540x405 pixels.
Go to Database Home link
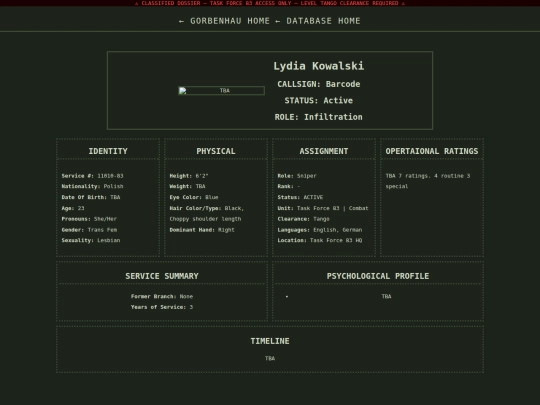click(318, 21)
